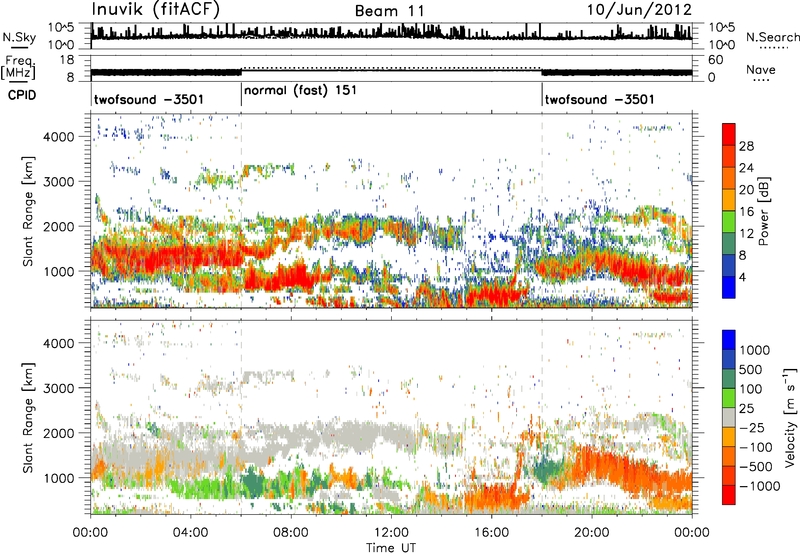Click the '08:00' time axis label
800x554 pixels.
pyautogui.click(x=291, y=533)
